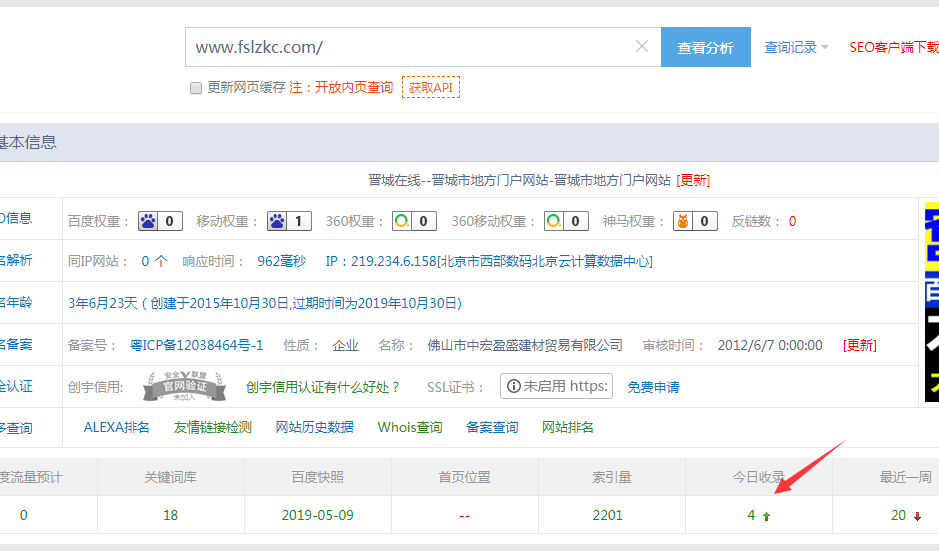Open the SEO客户端下载 link
Screen dimensions: 939x551
click(x=893, y=47)
